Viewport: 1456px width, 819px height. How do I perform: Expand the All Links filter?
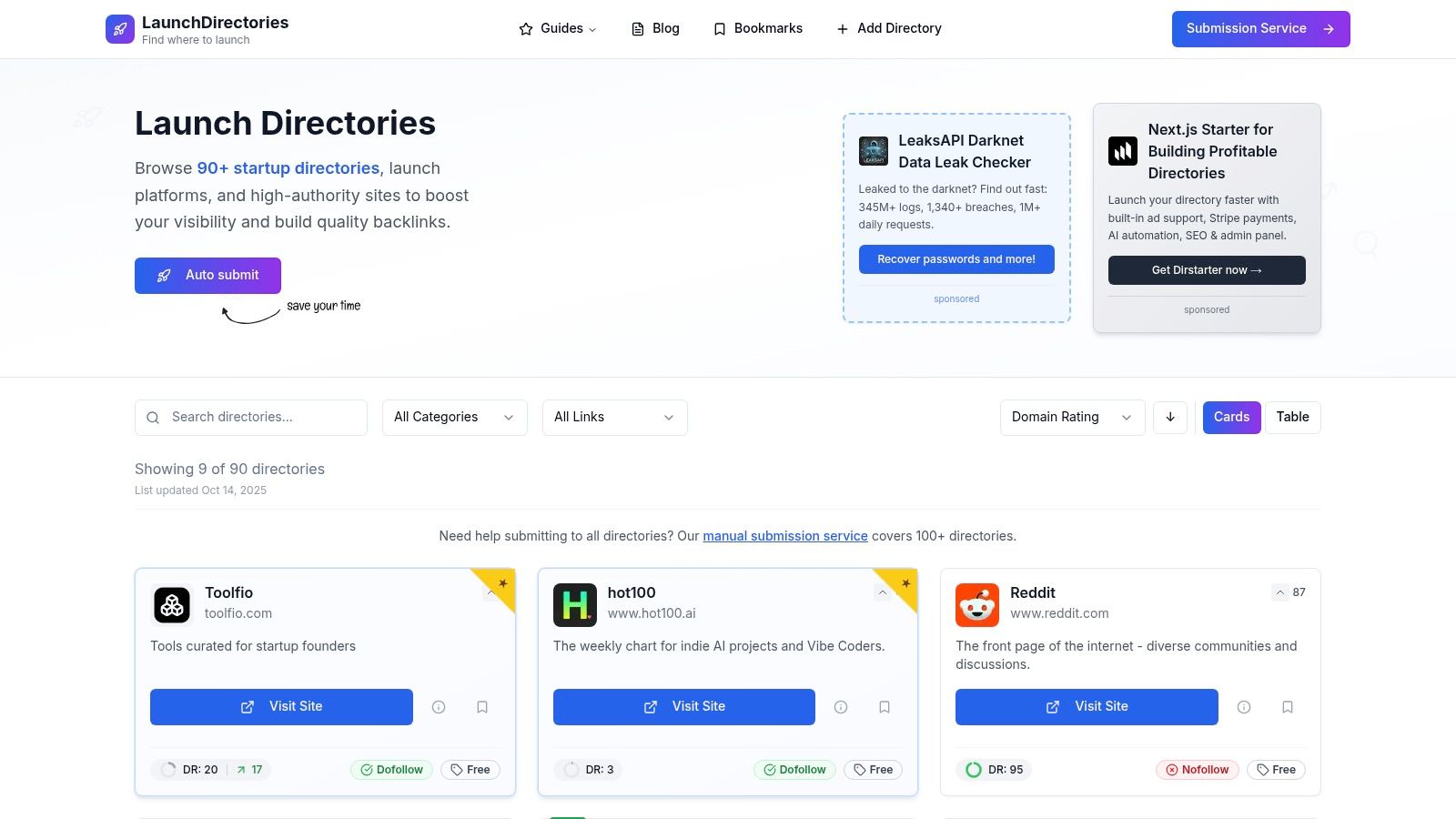click(x=614, y=417)
